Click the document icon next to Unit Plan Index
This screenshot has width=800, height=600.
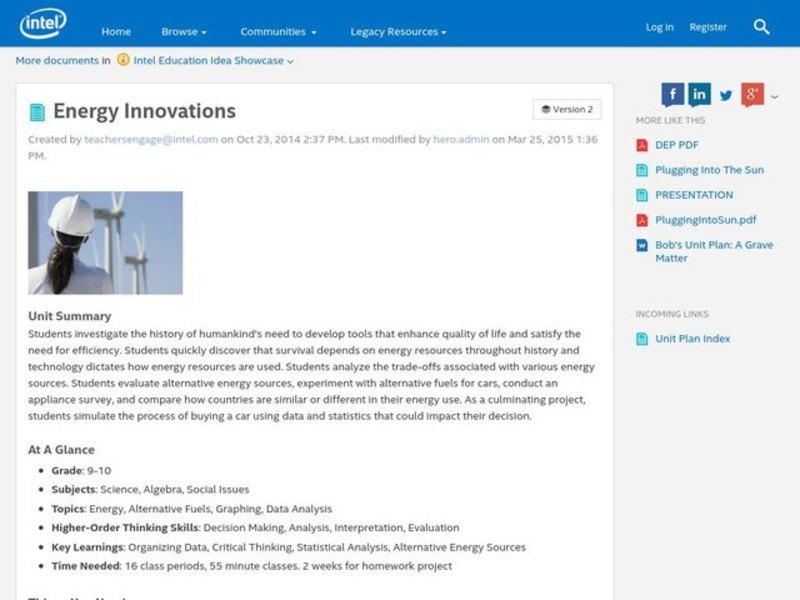(x=641, y=338)
